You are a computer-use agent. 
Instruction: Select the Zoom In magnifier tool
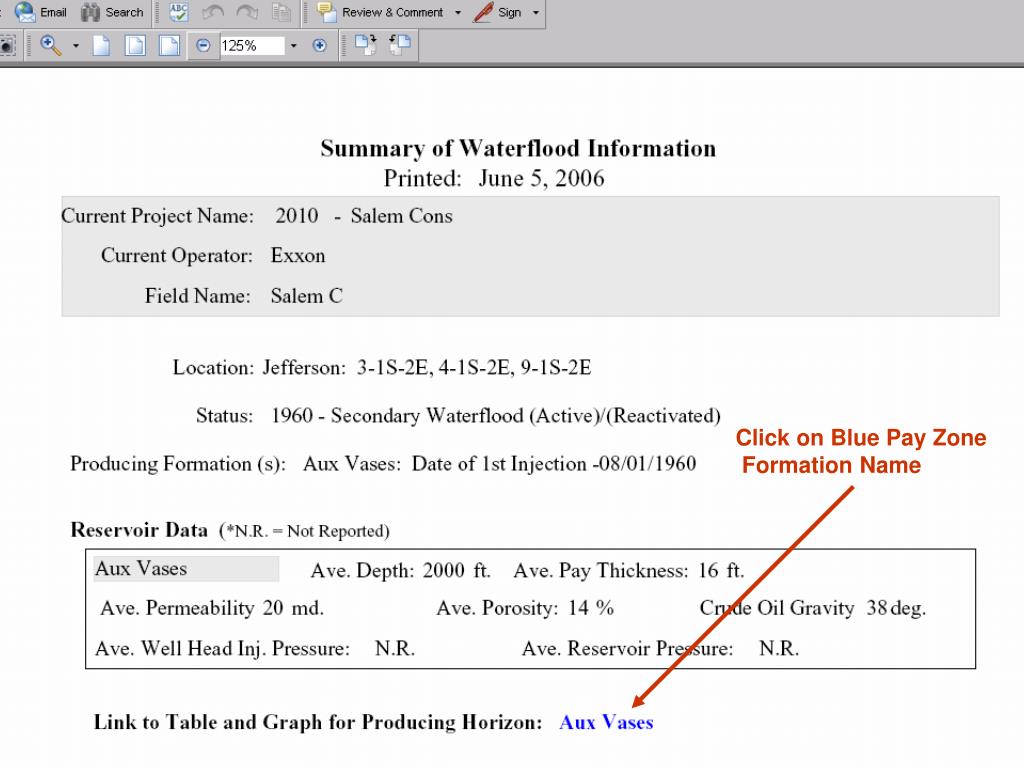coord(51,46)
